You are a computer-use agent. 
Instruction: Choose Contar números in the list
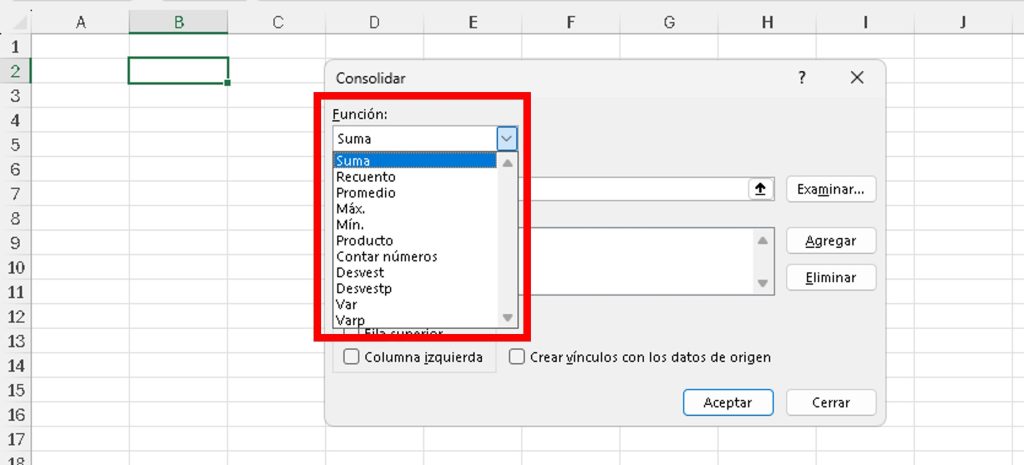pos(386,257)
